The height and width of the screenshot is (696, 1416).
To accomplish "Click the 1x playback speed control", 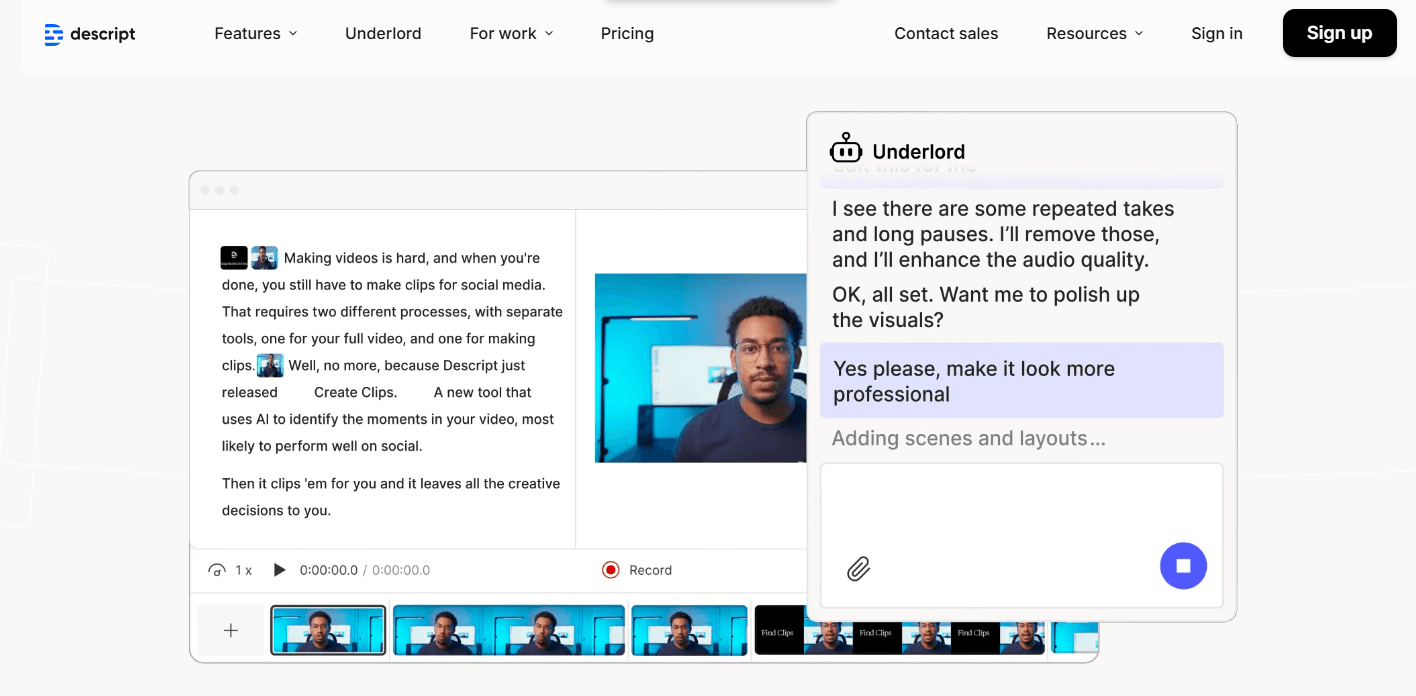I will coord(243,569).
